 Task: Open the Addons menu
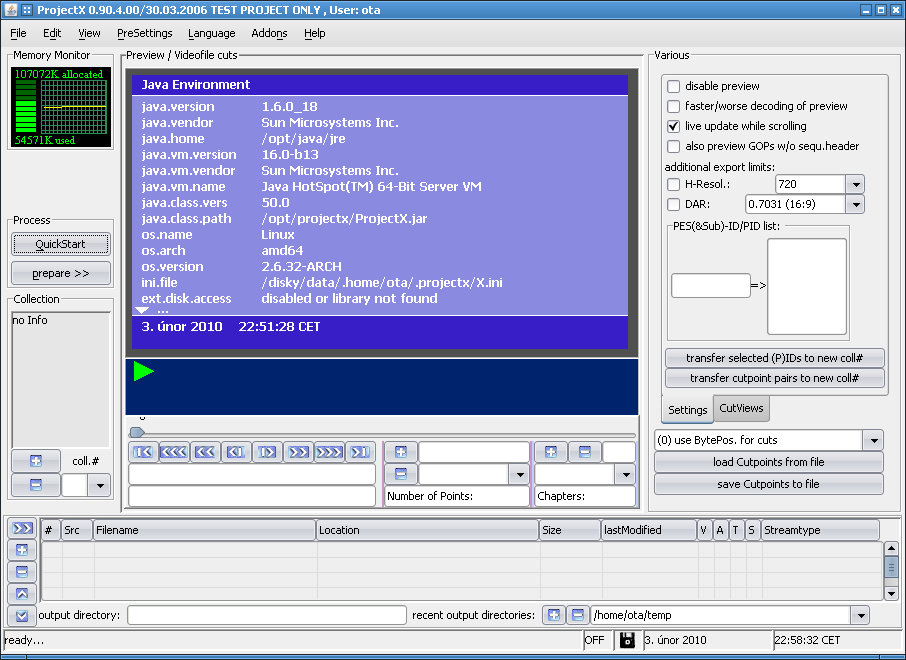click(269, 33)
